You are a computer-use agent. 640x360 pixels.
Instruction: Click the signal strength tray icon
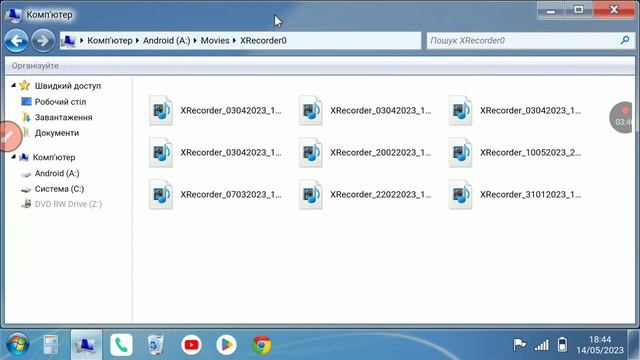coord(542,345)
